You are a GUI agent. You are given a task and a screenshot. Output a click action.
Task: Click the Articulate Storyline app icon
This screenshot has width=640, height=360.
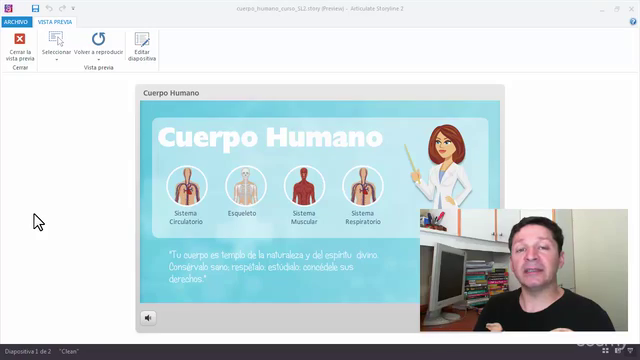click(8, 8)
